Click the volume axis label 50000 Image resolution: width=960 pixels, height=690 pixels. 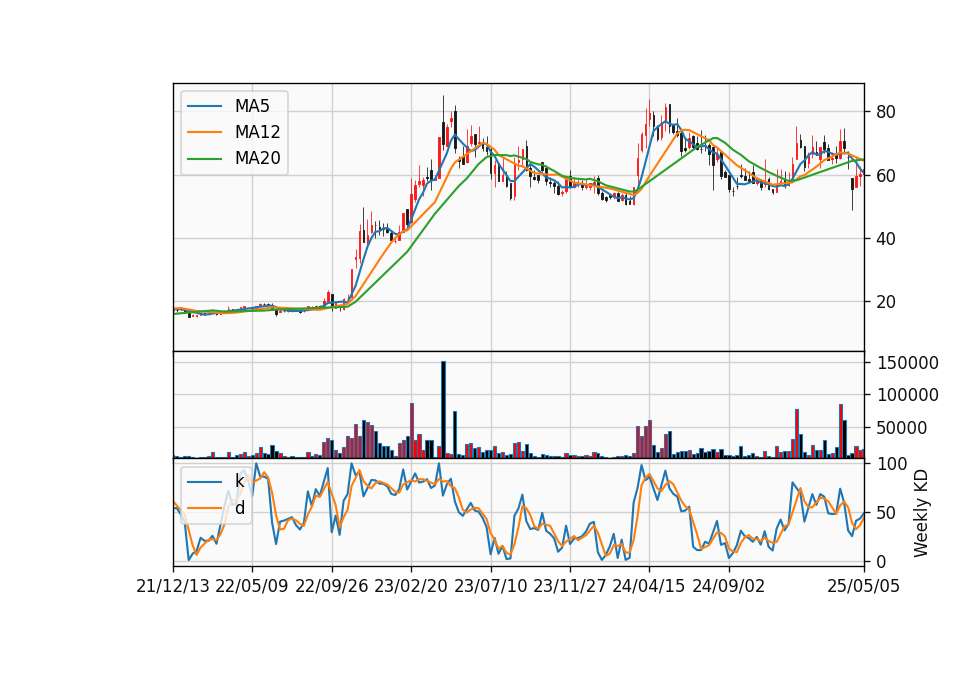[x=902, y=428]
